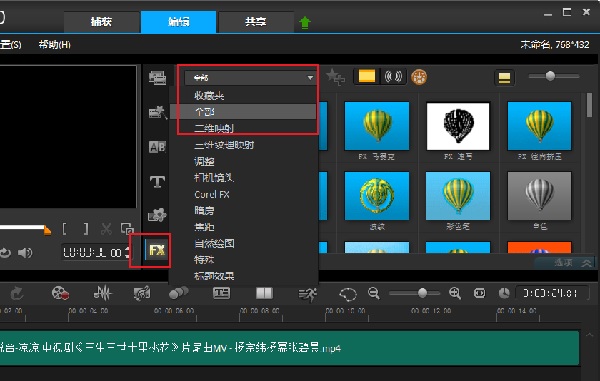600x381 pixels.
Task: Open the 帮助(H) menu
Action: pos(54,45)
